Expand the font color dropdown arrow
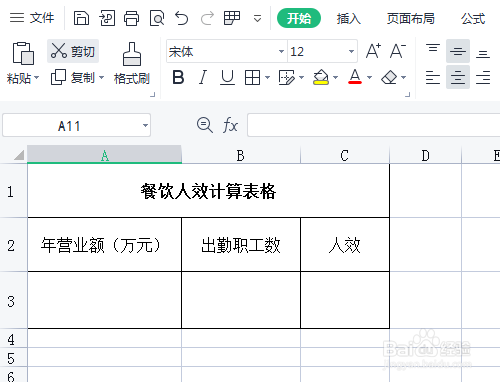 (369, 78)
